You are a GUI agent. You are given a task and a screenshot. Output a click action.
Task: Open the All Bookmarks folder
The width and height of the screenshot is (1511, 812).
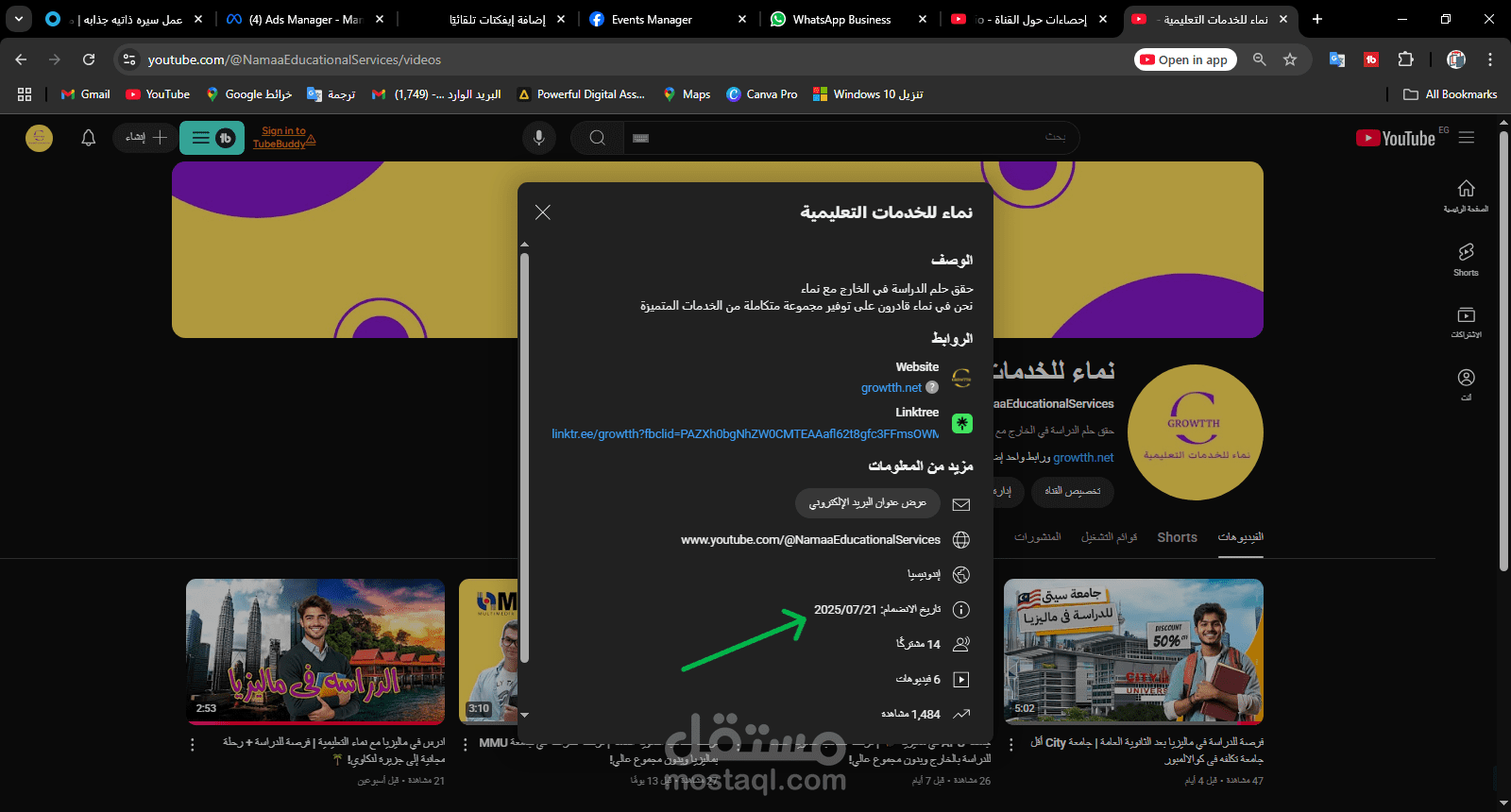click(x=1451, y=94)
